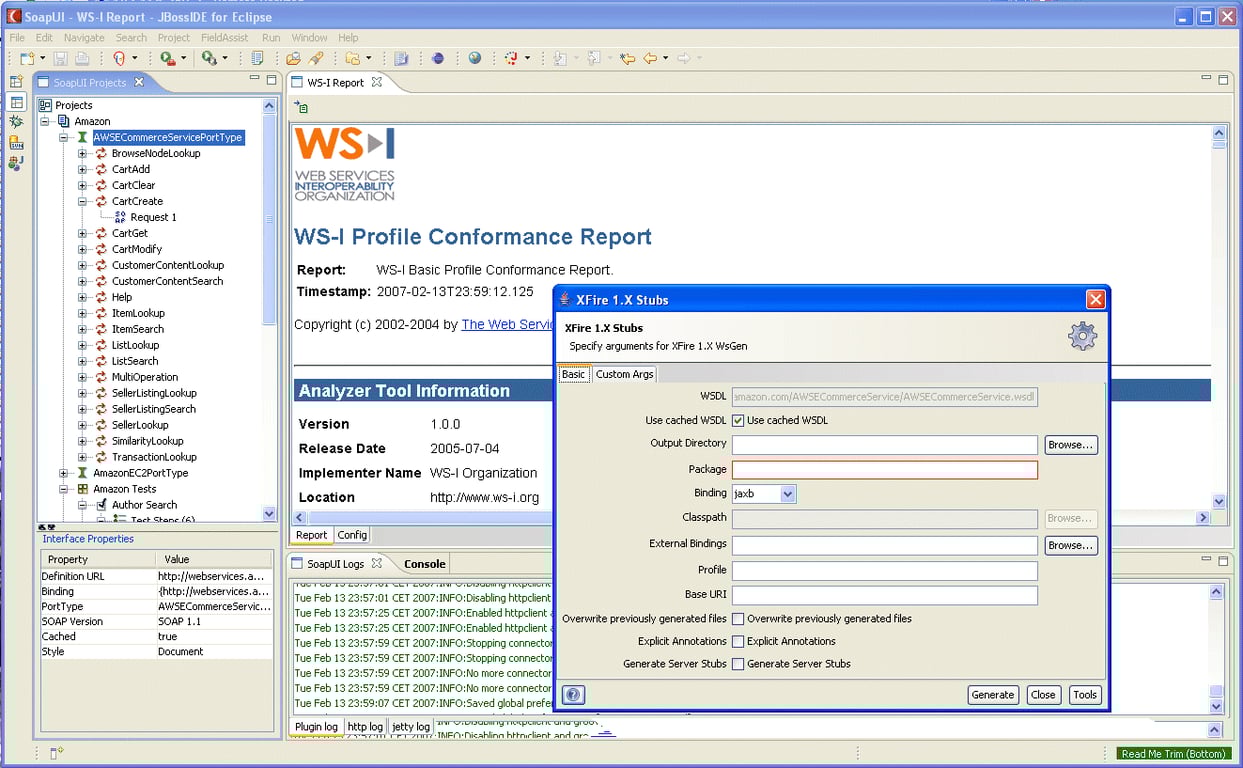This screenshot has height=768, width=1243.
Task: Open the Binding jaxb dropdown
Action: pos(787,494)
